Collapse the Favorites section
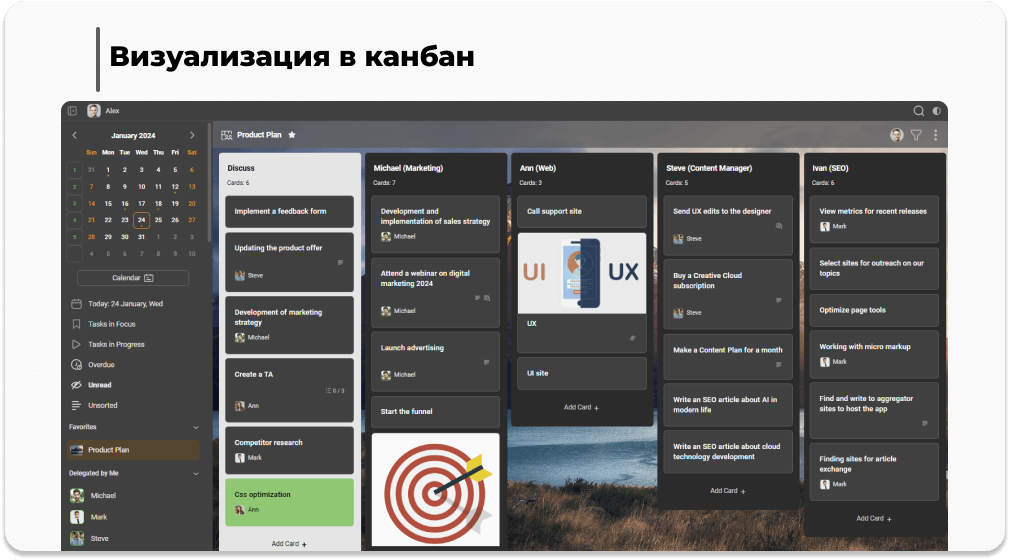1010x560 pixels. [196, 427]
